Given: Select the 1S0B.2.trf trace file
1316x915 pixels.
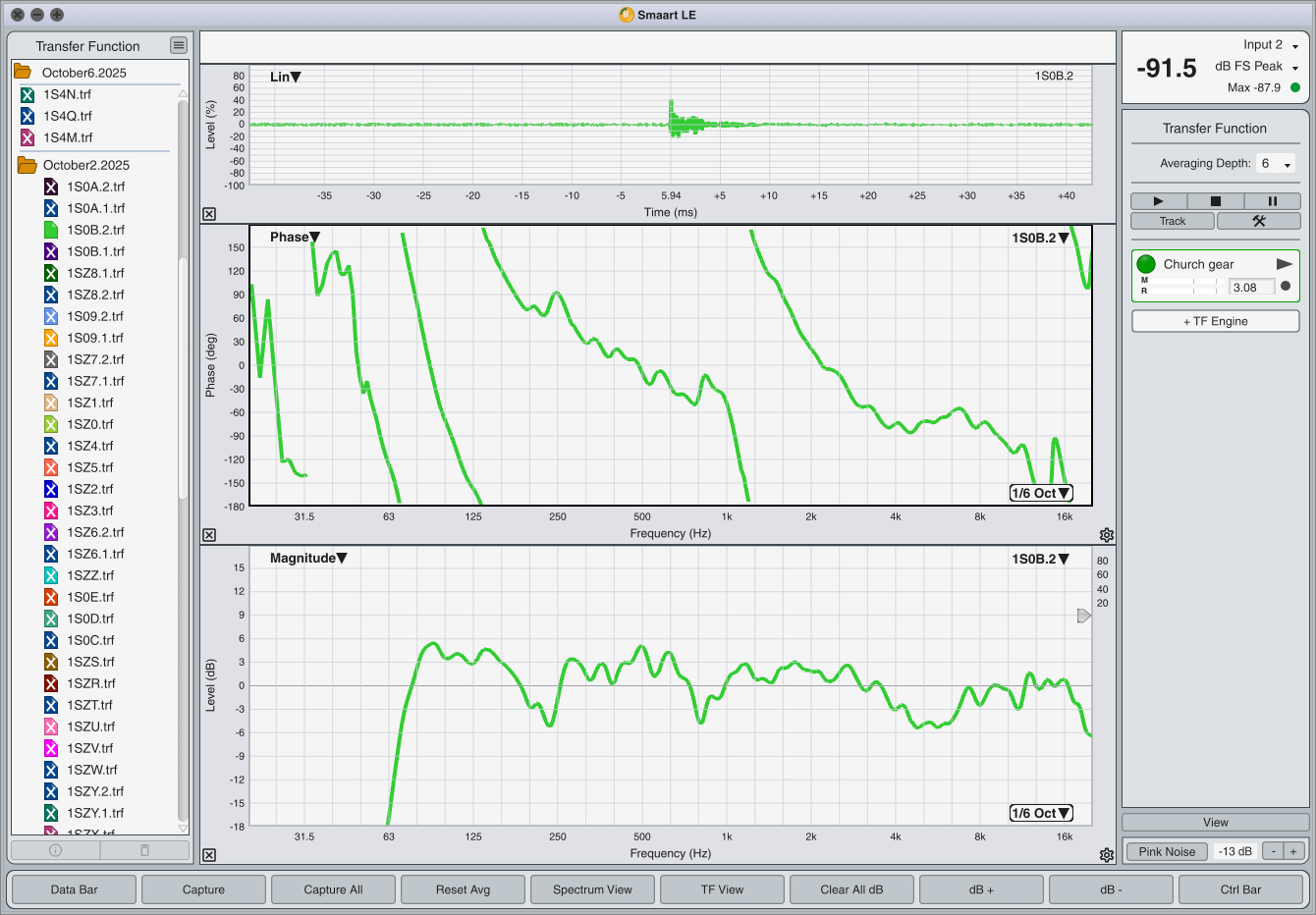Looking at the screenshot, I should tap(95, 230).
